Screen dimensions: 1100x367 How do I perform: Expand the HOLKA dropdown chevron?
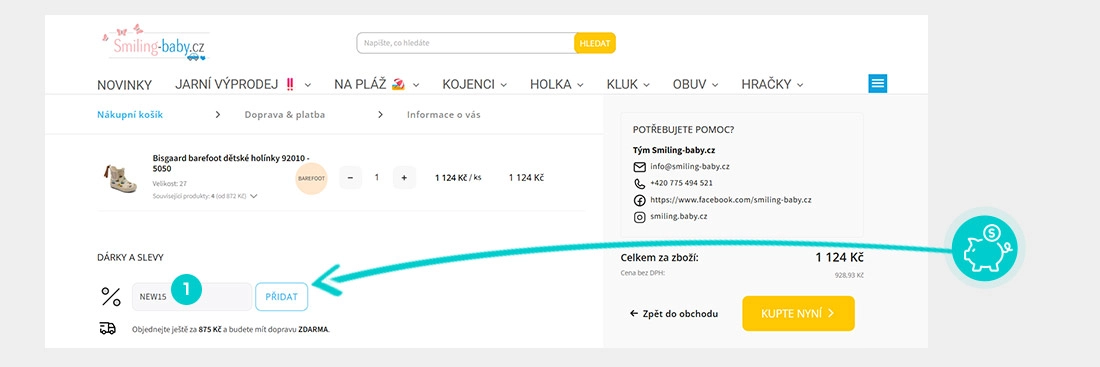pos(580,85)
